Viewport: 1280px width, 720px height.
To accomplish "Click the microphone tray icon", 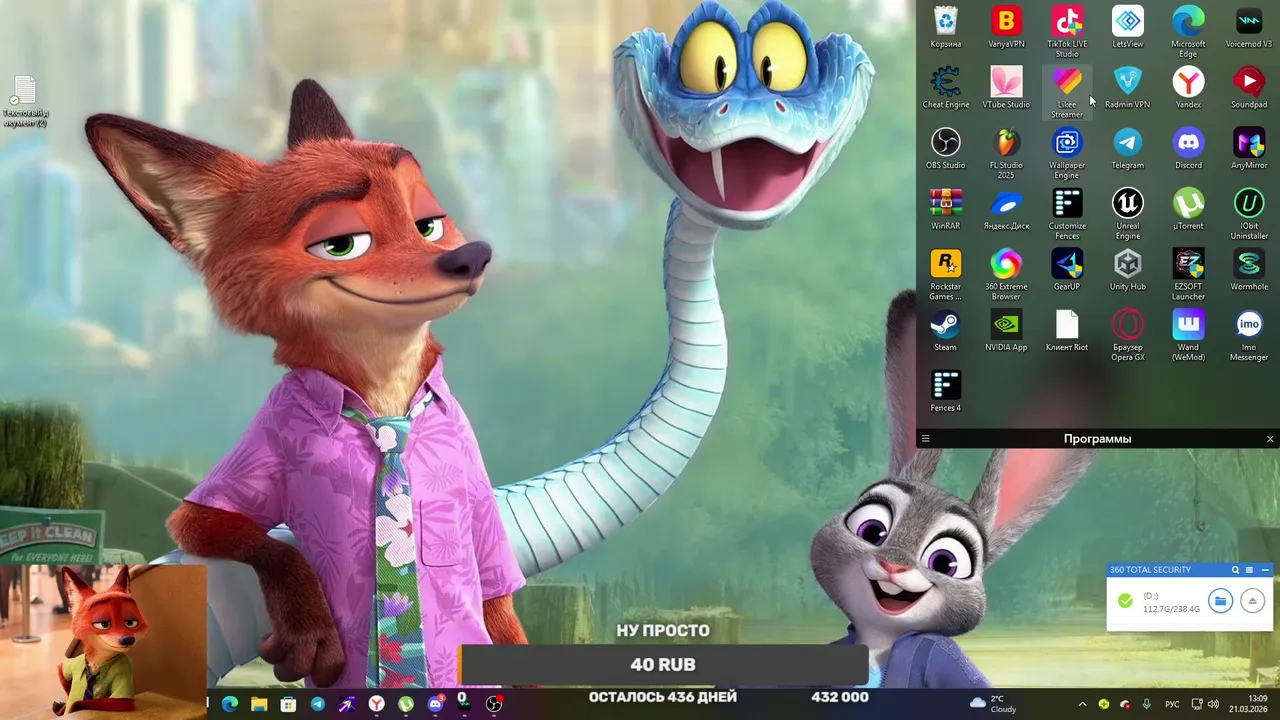I will [x=1146, y=704].
